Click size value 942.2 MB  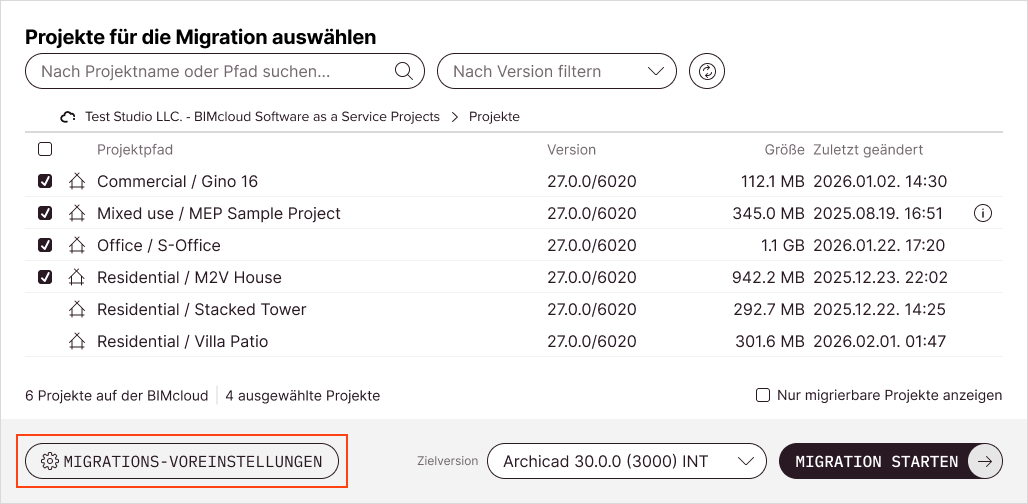click(768, 277)
